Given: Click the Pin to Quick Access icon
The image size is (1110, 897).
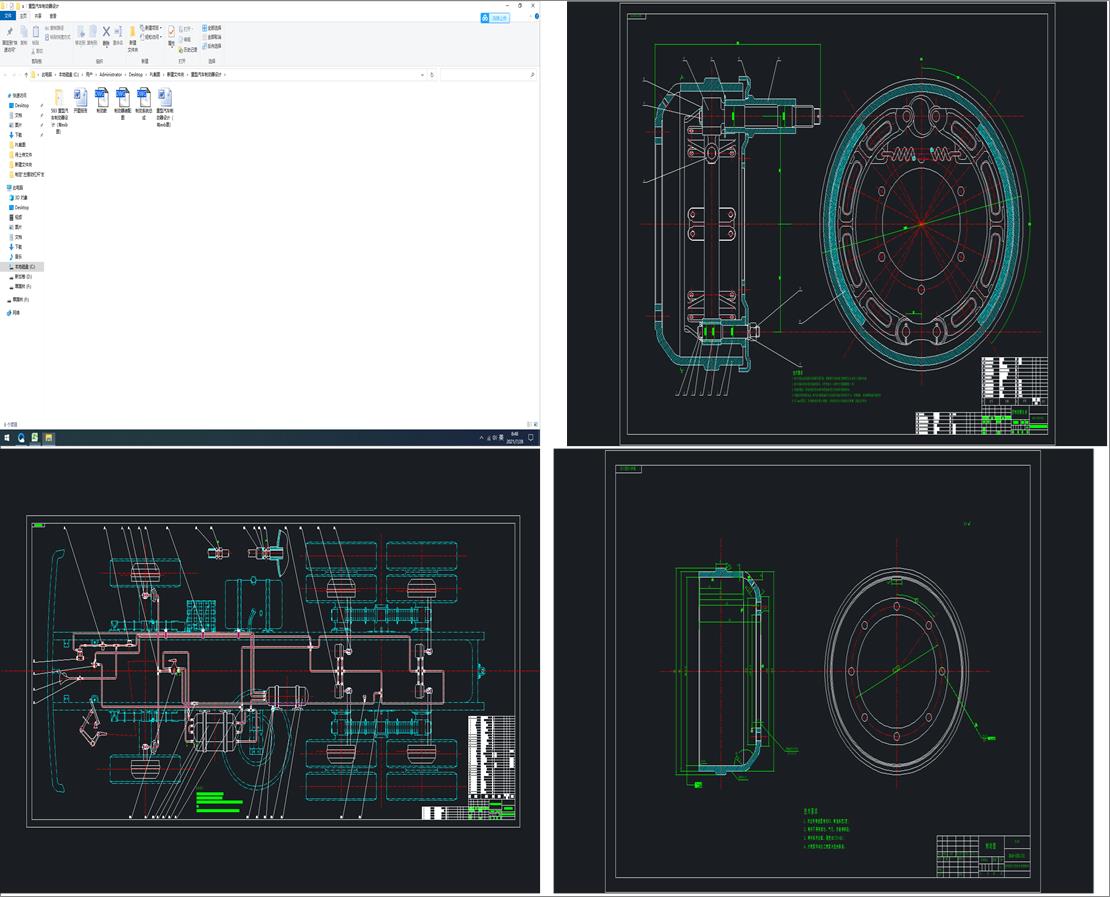Looking at the screenshot, I should 9,32.
